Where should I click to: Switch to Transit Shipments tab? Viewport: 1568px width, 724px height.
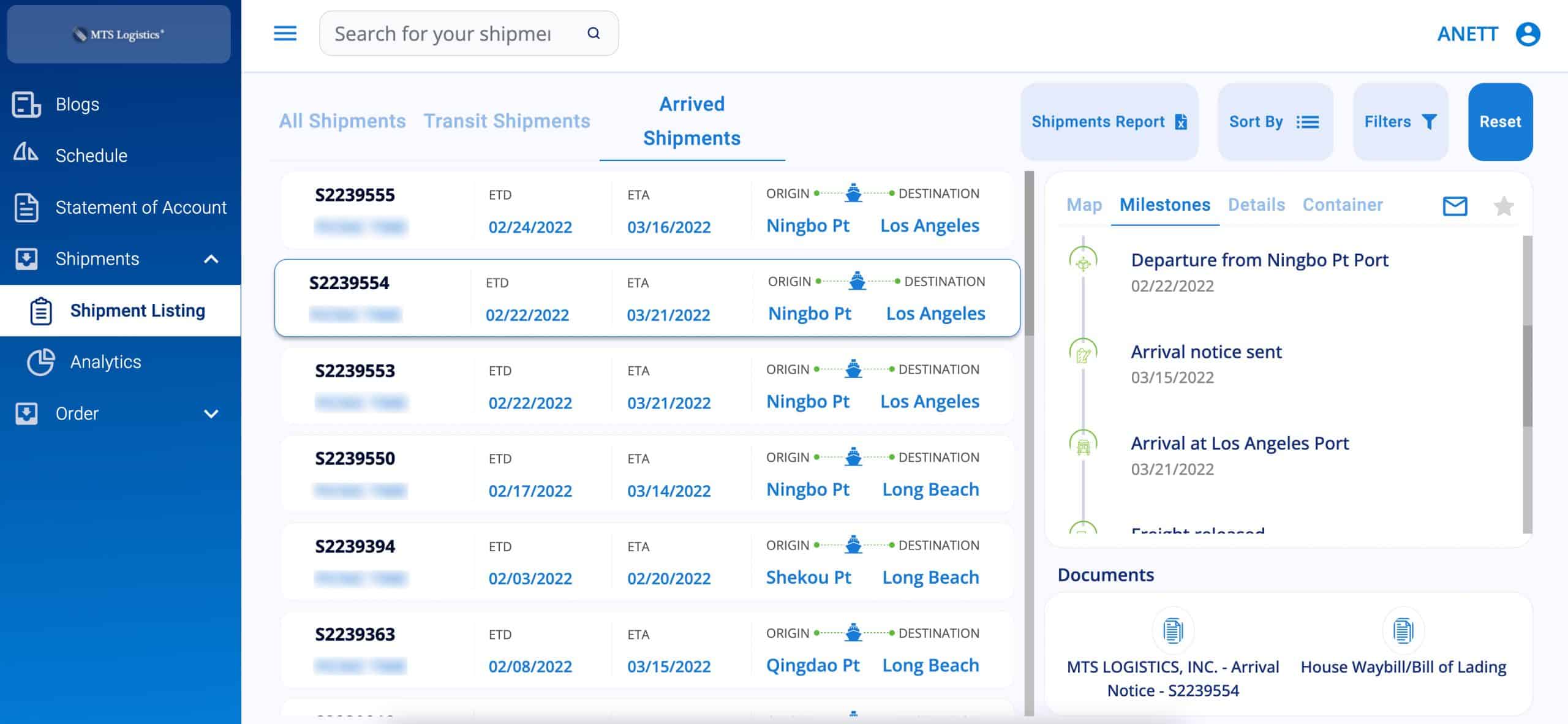[507, 121]
